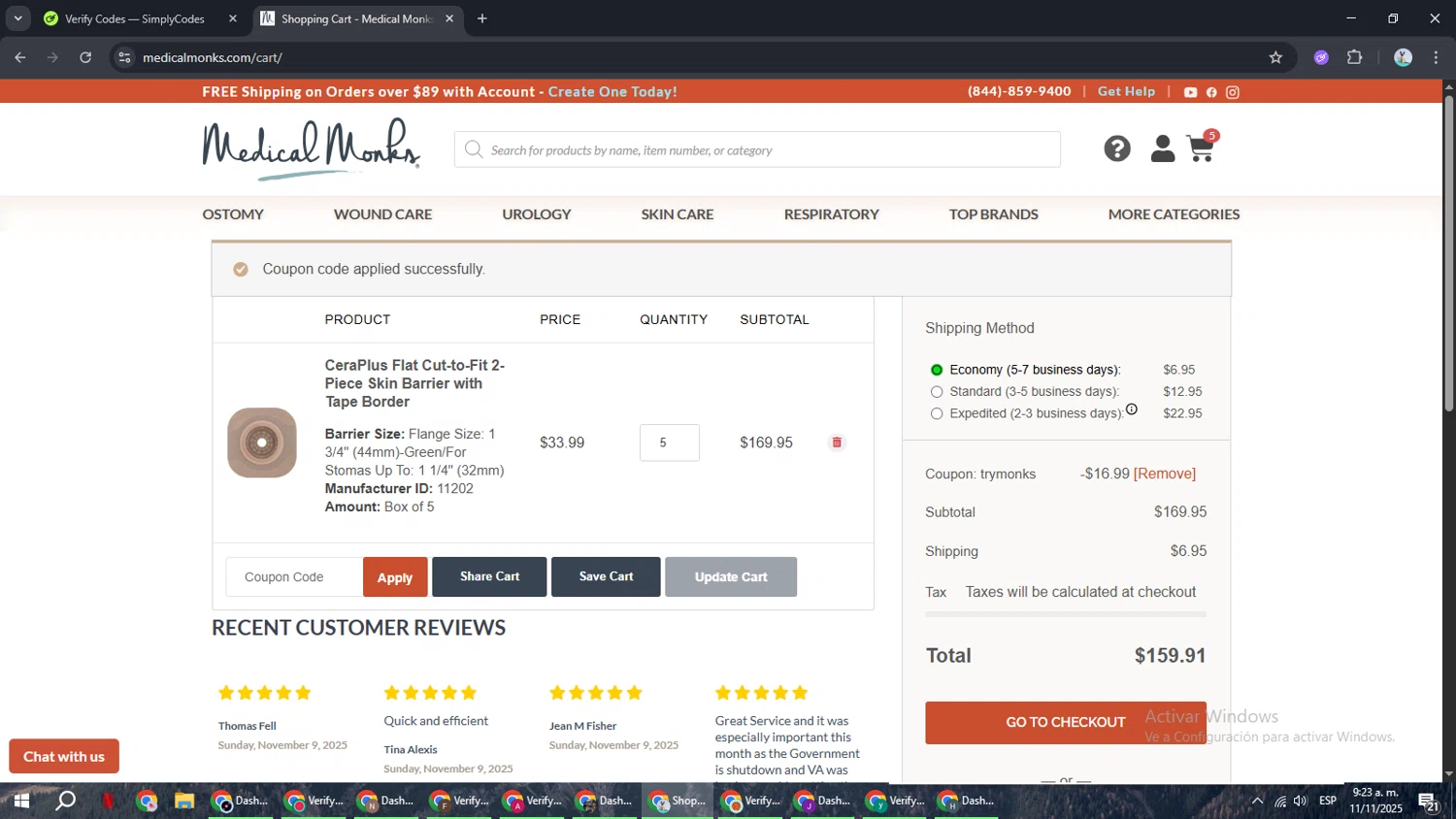Open the Windows Start menu
The width and height of the screenshot is (1456, 819).
[x=20, y=801]
